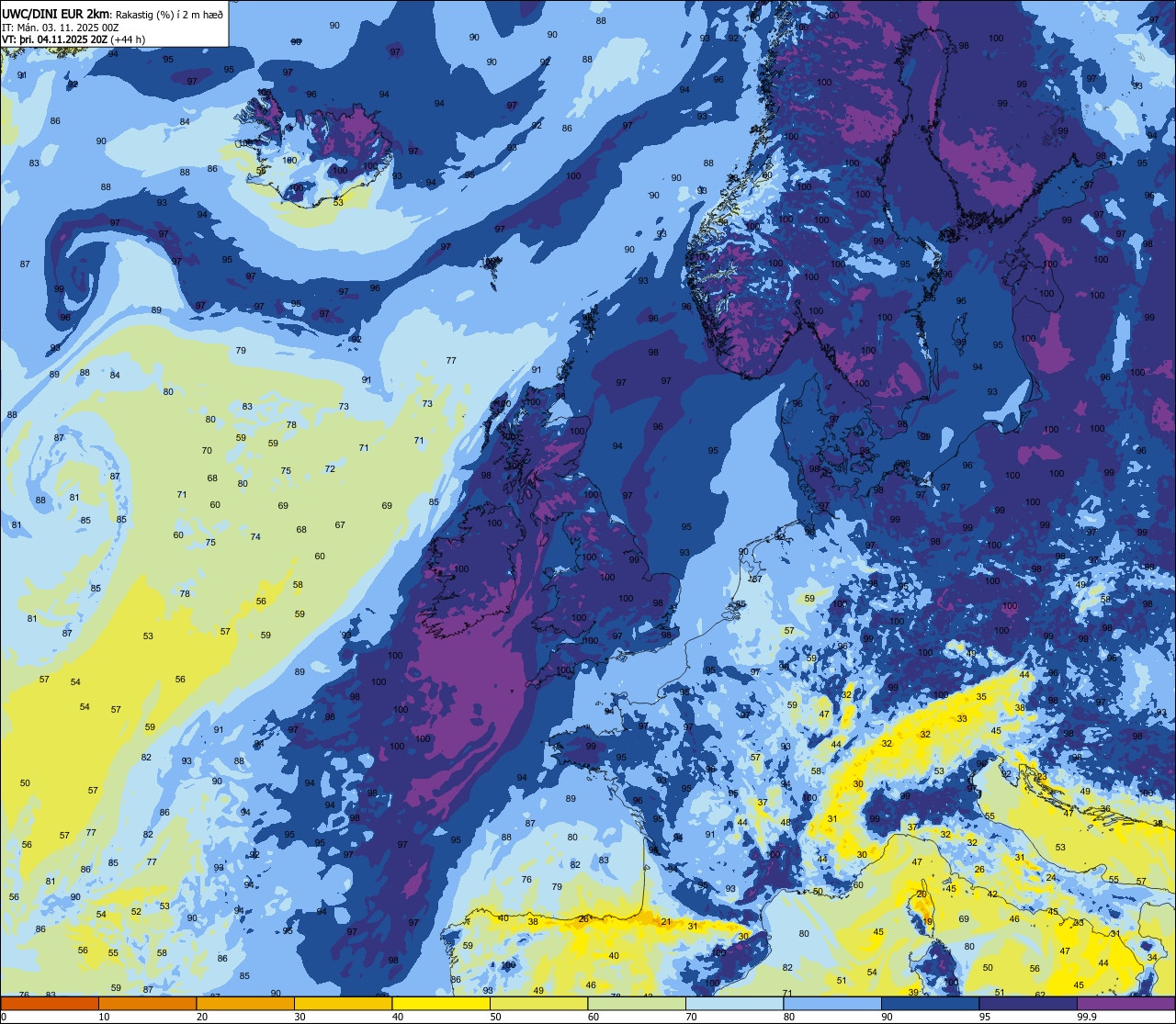Image resolution: width=1176 pixels, height=1024 pixels.
Task: Pick the 60–70% pale green legend swatch
Action: pyautogui.click(x=637, y=1003)
